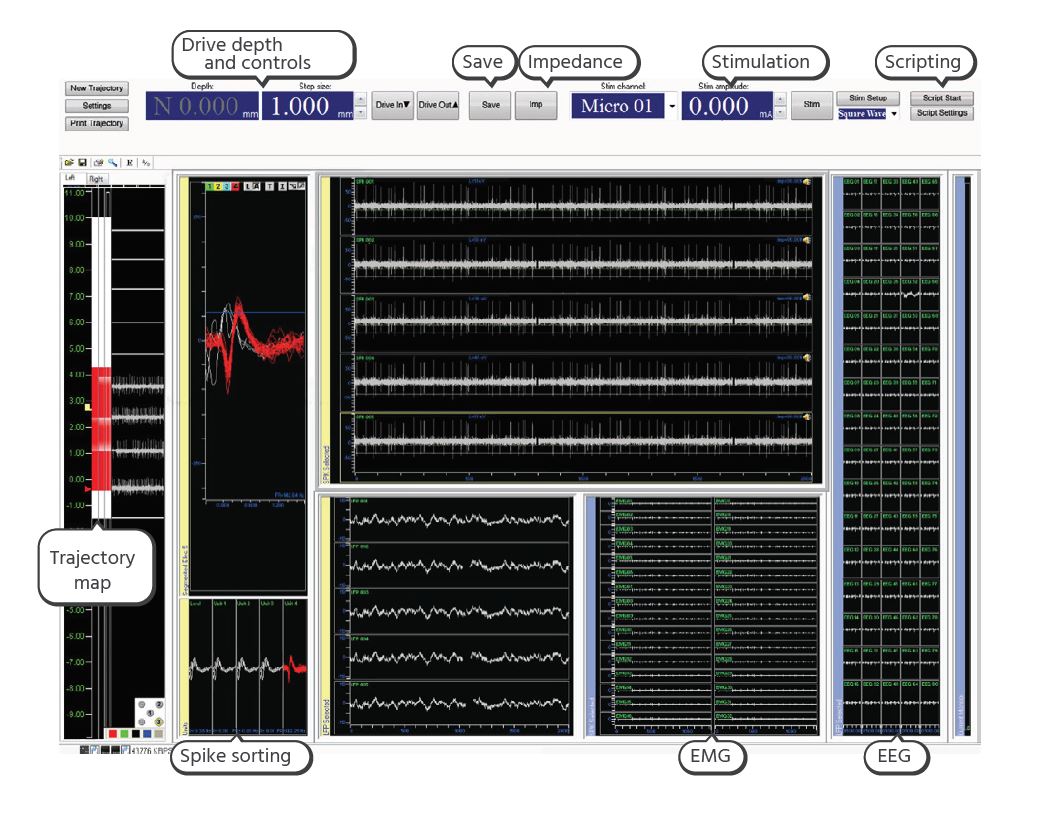This screenshot has width=1039, height=819.
Task: Toggle cyan unit 3 in spike sorting
Action: click(x=227, y=186)
